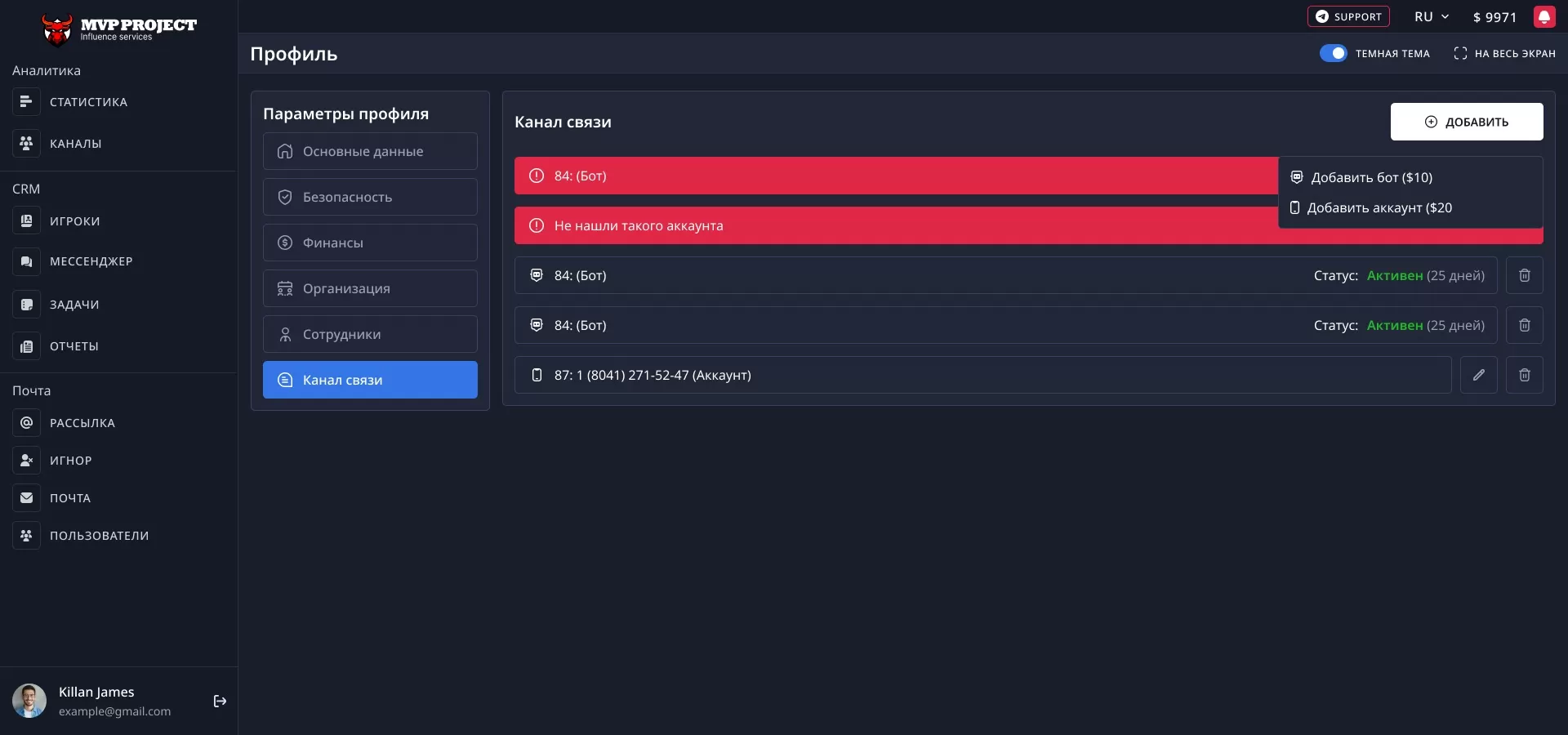
Task: Enter fullscreen mode with НА ВЕСЬ ЭКРАН
Action: 1504,53
